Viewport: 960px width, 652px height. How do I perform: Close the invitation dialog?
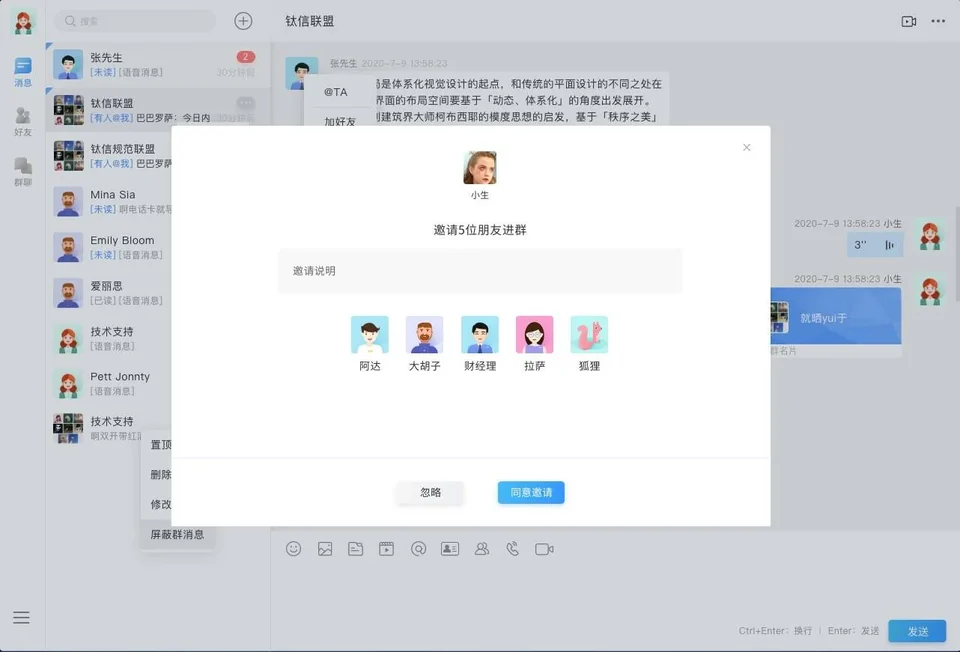pos(746,147)
